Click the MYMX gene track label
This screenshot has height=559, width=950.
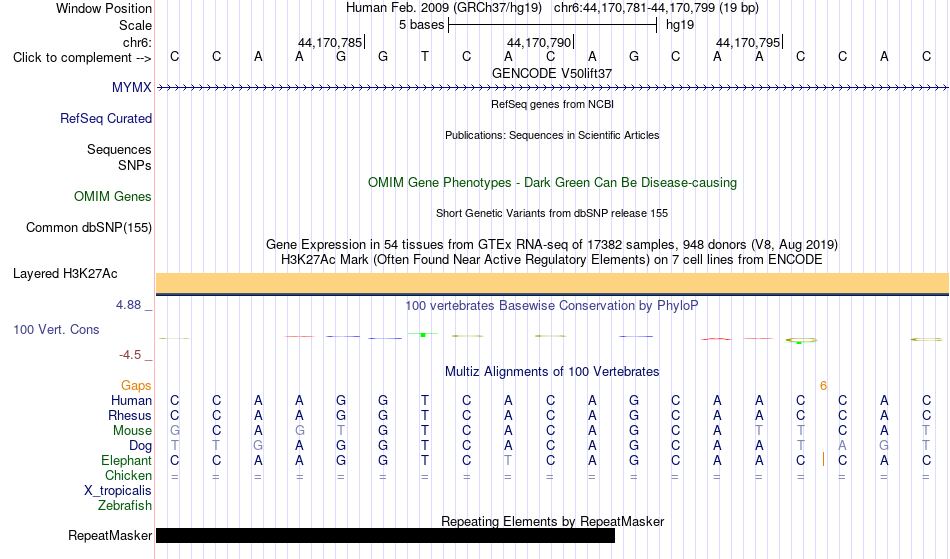pyautogui.click(x=131, y=87)
